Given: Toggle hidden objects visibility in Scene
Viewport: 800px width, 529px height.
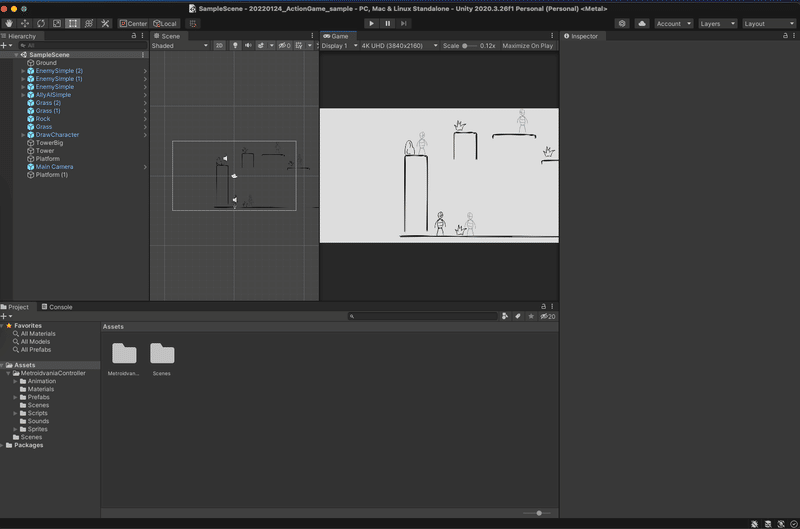Looking at the screenshot, I should (x=285, y=45).
